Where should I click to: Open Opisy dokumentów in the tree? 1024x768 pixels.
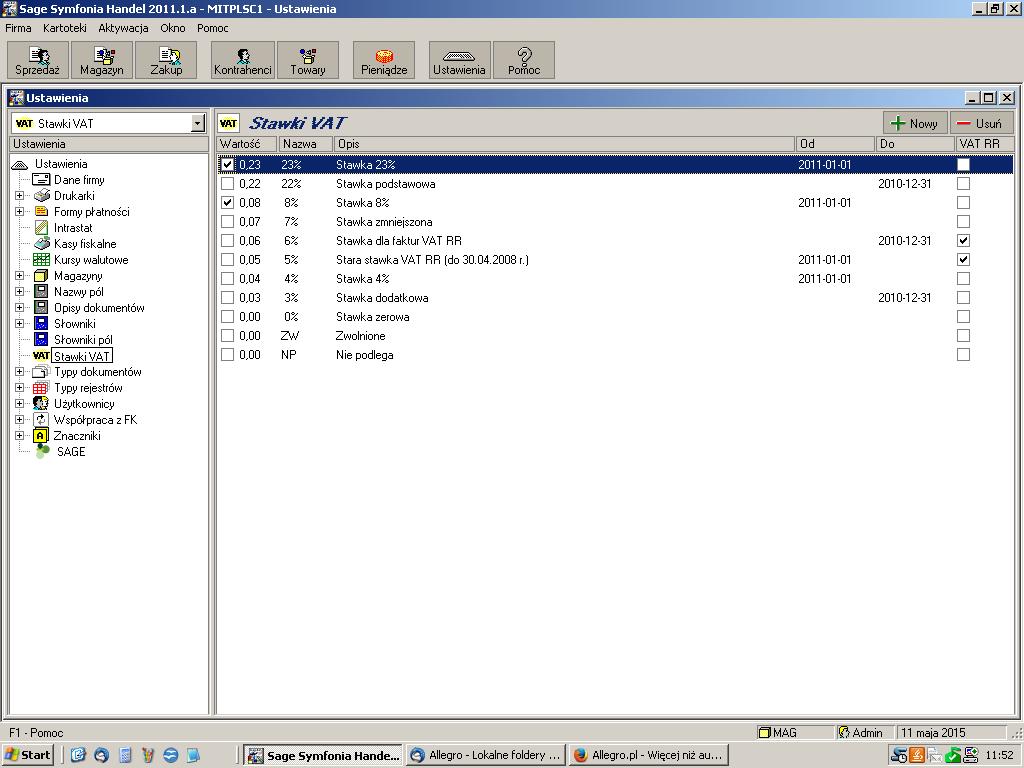(99, 308)
